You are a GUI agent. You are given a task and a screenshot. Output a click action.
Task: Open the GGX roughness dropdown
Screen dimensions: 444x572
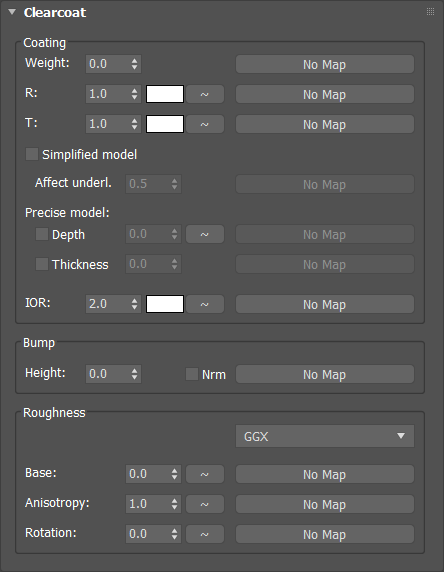tap(325, 436)
